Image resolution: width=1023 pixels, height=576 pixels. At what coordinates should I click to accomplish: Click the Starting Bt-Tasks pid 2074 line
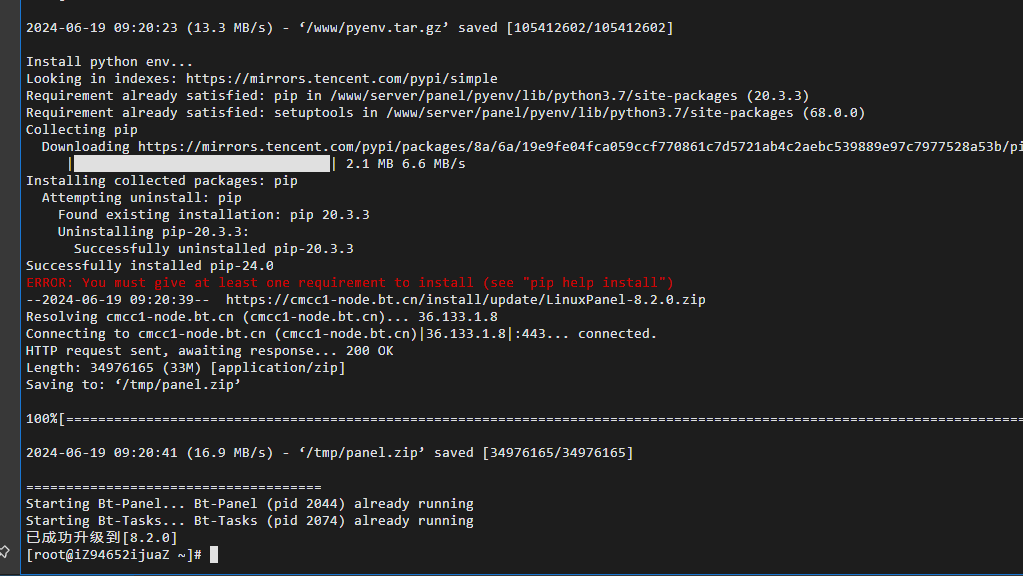click(250, 521)
